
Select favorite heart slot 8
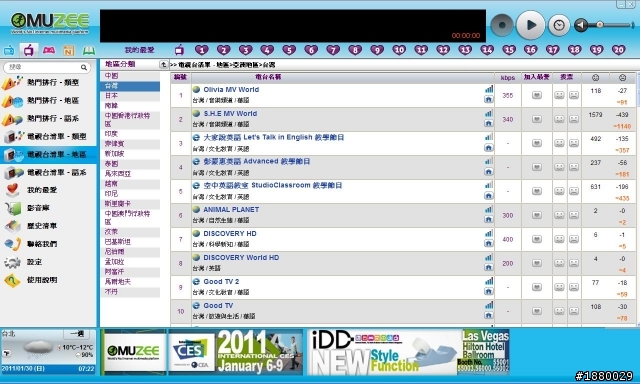[355, 50]
